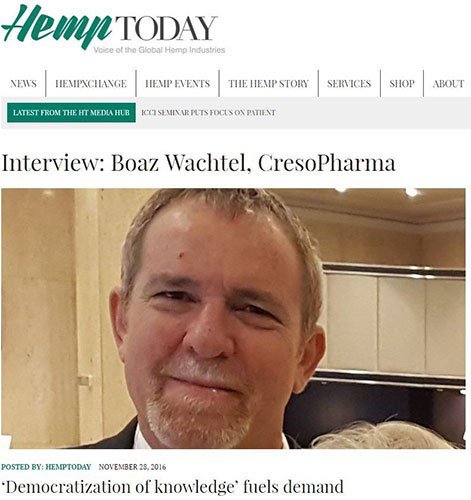Click the tagline under the logo
This screenshot has height=500, width=471.
[159, 50]
